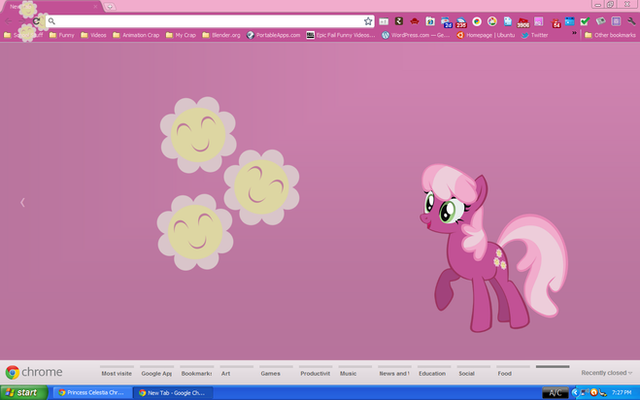Click the green checkmark extension icon

pyautogui.click(x=585, y=21)
